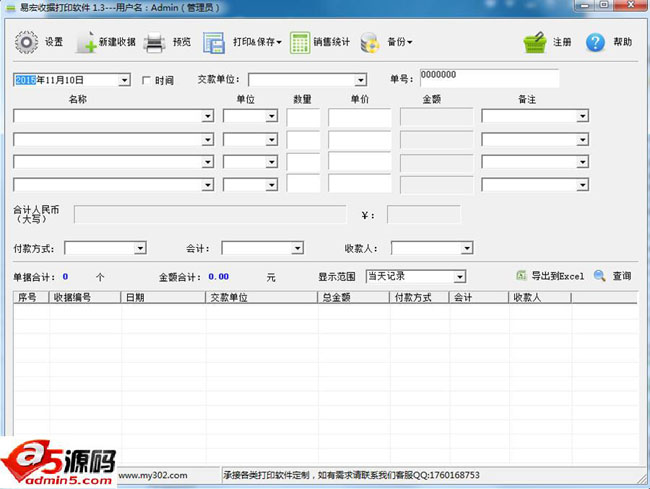The height and width of the screenshot is (489, 650).
Task: Open the date picker dropdown arrow
Action: 124,80
